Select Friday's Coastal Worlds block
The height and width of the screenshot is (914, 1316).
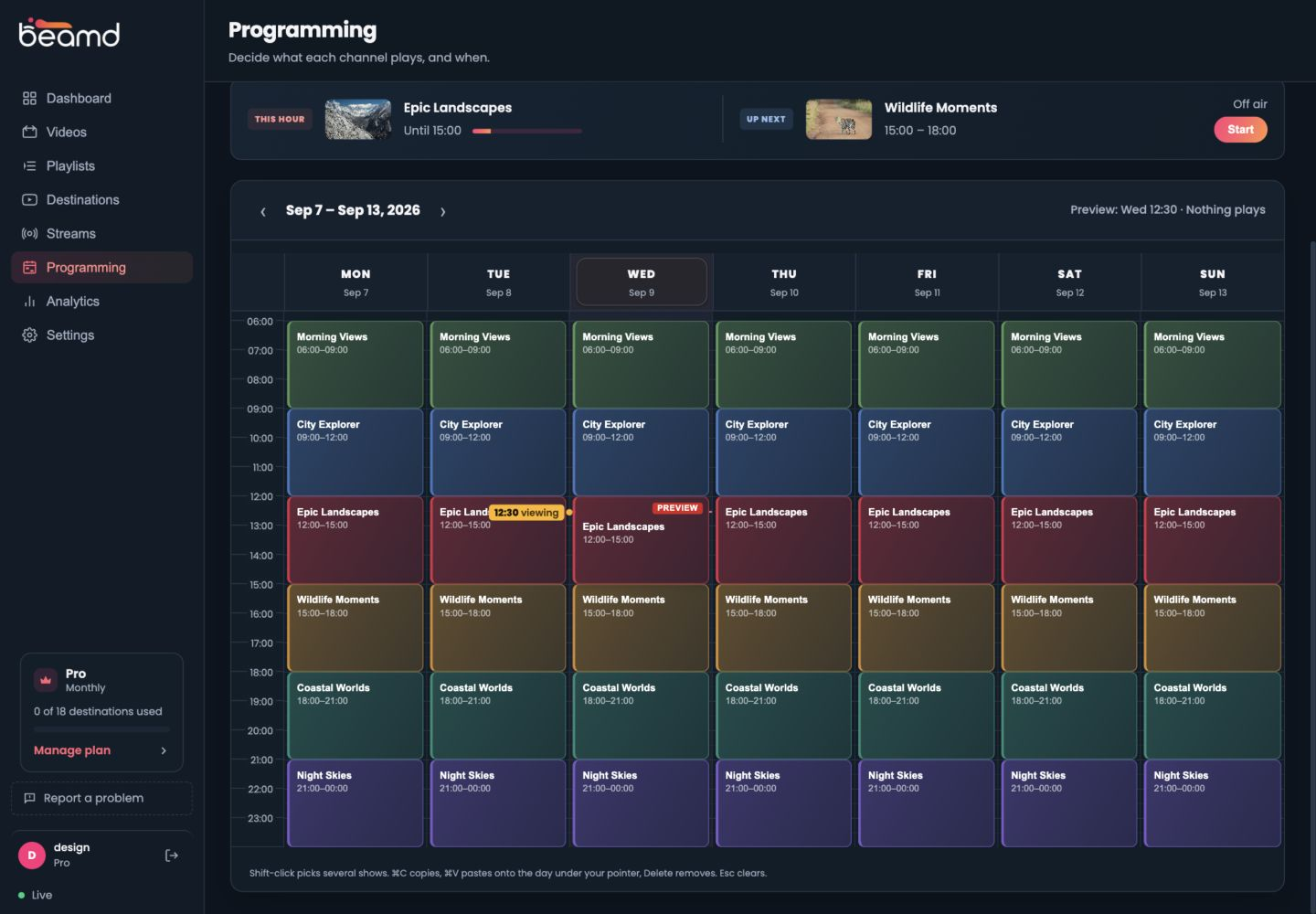click(x=927, y=715)
